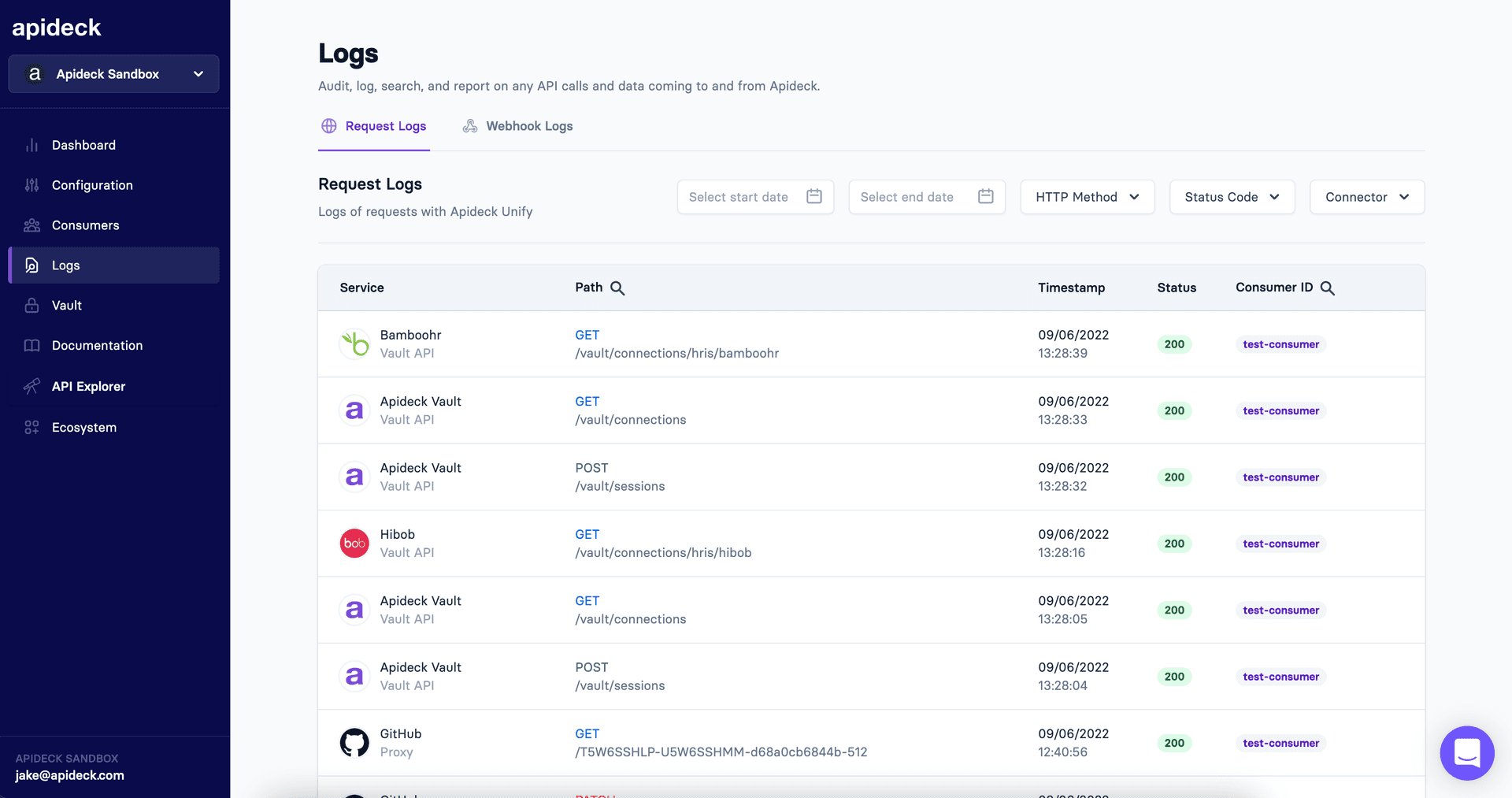
Task: Open API Explorer in the sidebar
Action: [x=113, y=386]
